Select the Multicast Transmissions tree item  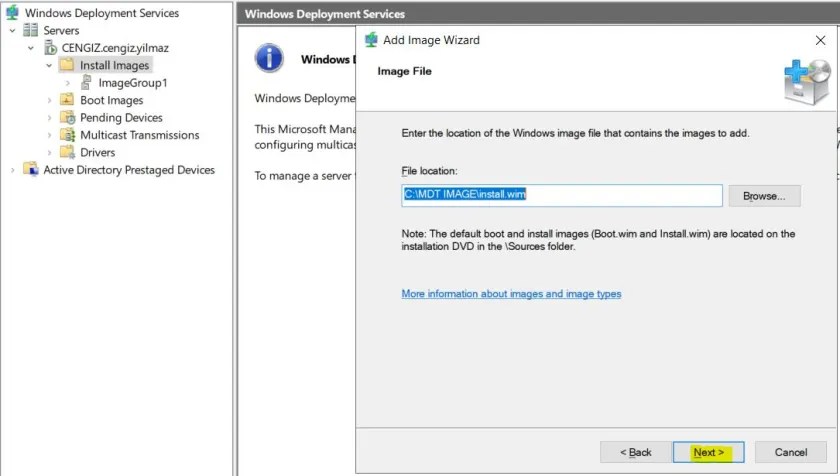point(140,135)
